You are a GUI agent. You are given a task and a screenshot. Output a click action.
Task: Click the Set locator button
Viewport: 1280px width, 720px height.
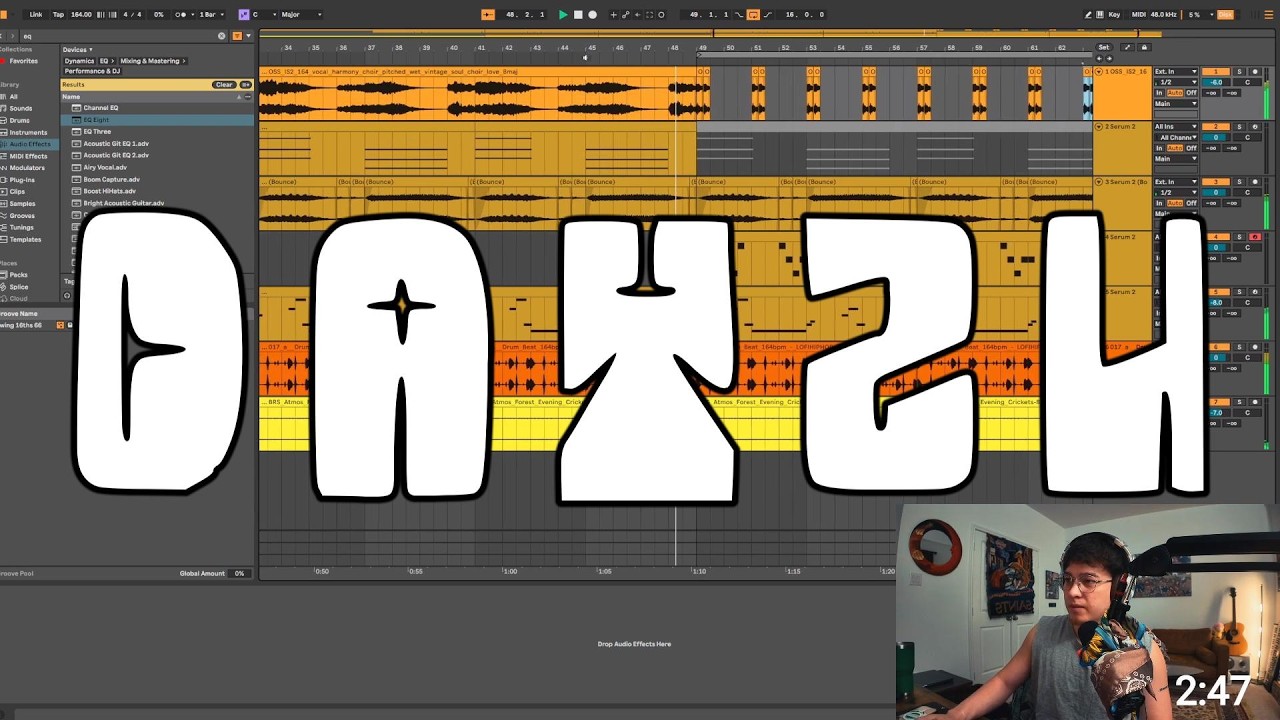1103,48
